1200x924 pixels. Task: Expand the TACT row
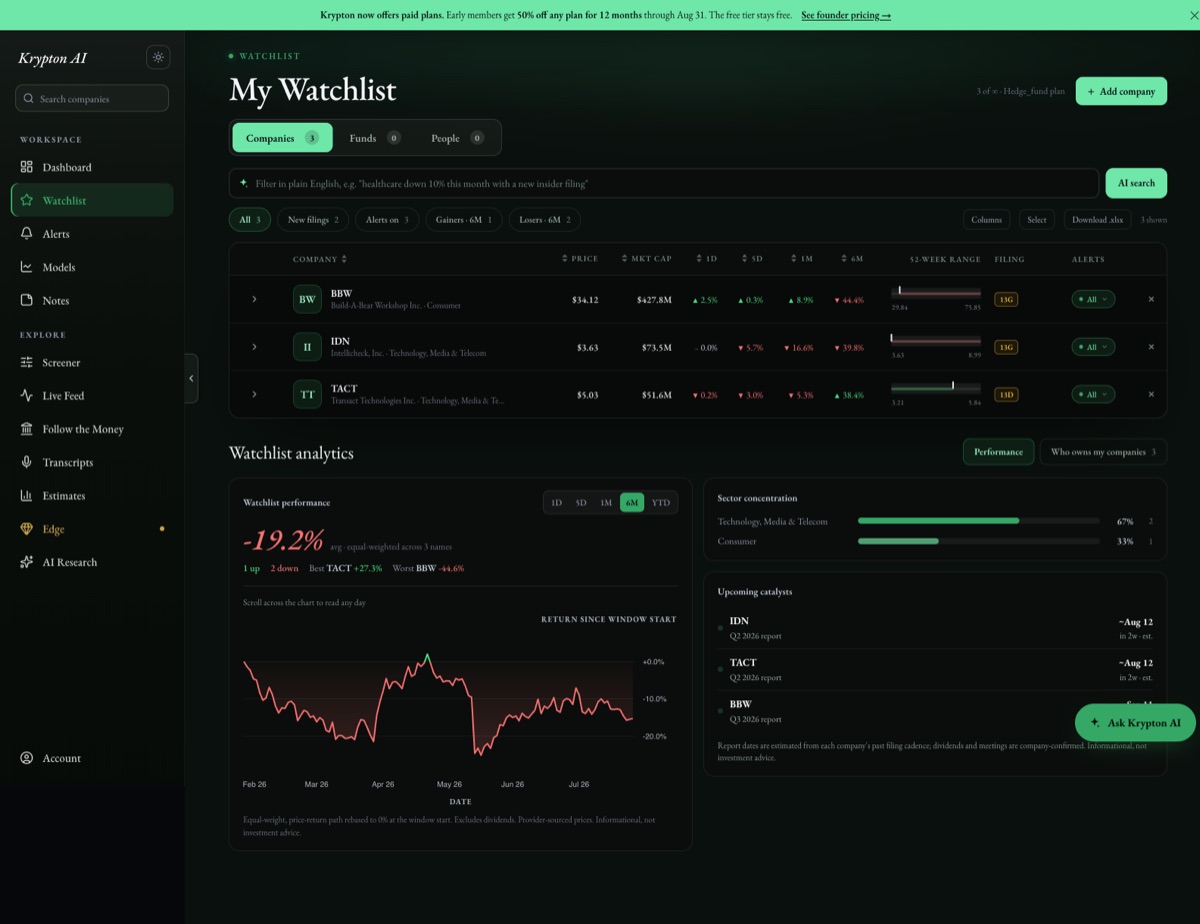point(254,394)
